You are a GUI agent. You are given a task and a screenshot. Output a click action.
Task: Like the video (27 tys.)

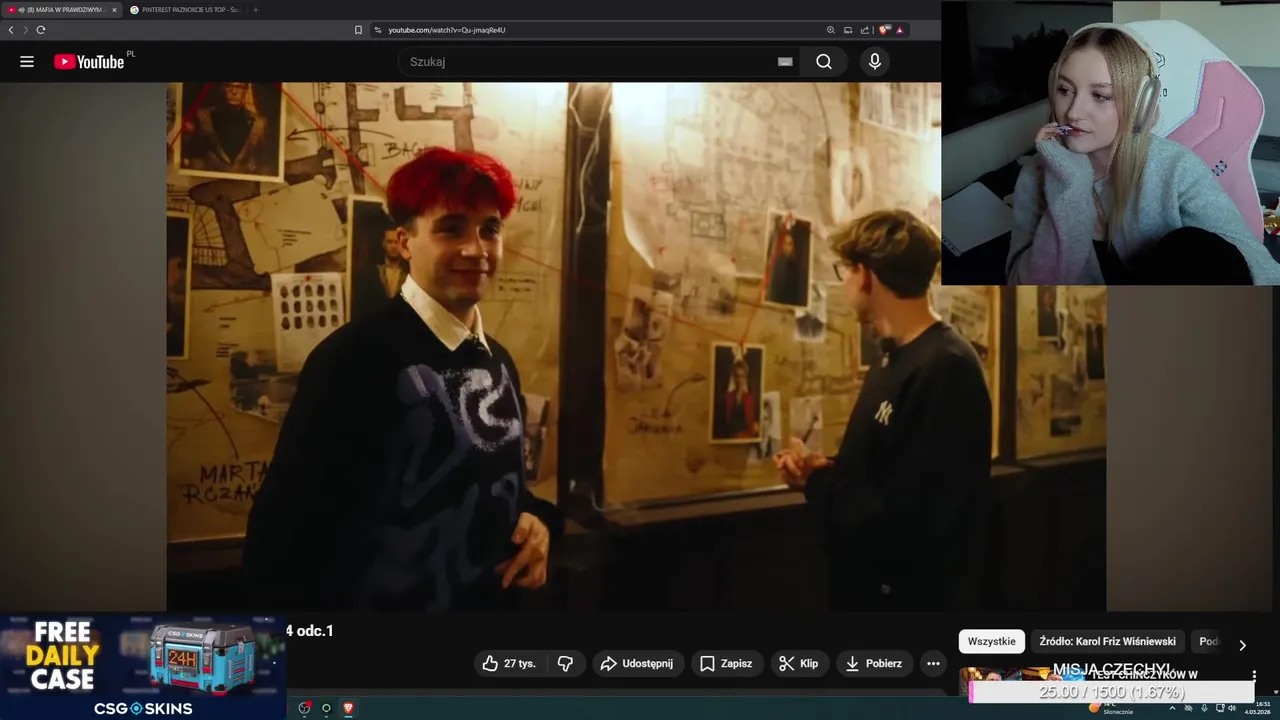(x=509, y=663)
